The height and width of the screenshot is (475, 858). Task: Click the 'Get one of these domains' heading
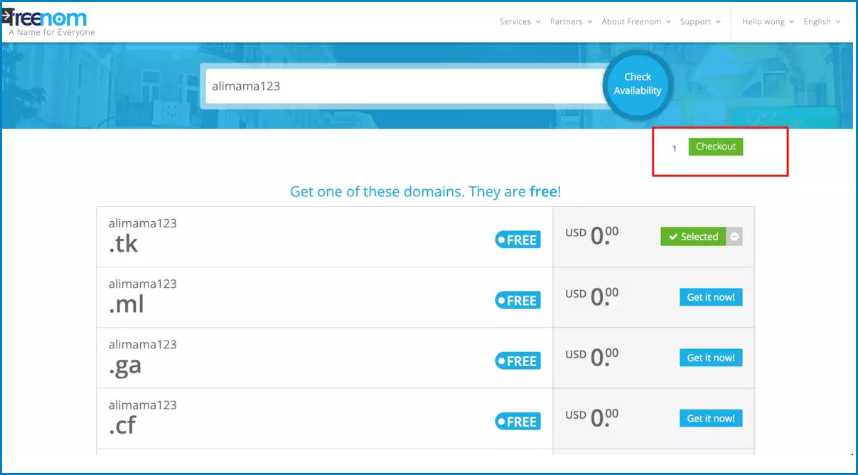point(425,192)
